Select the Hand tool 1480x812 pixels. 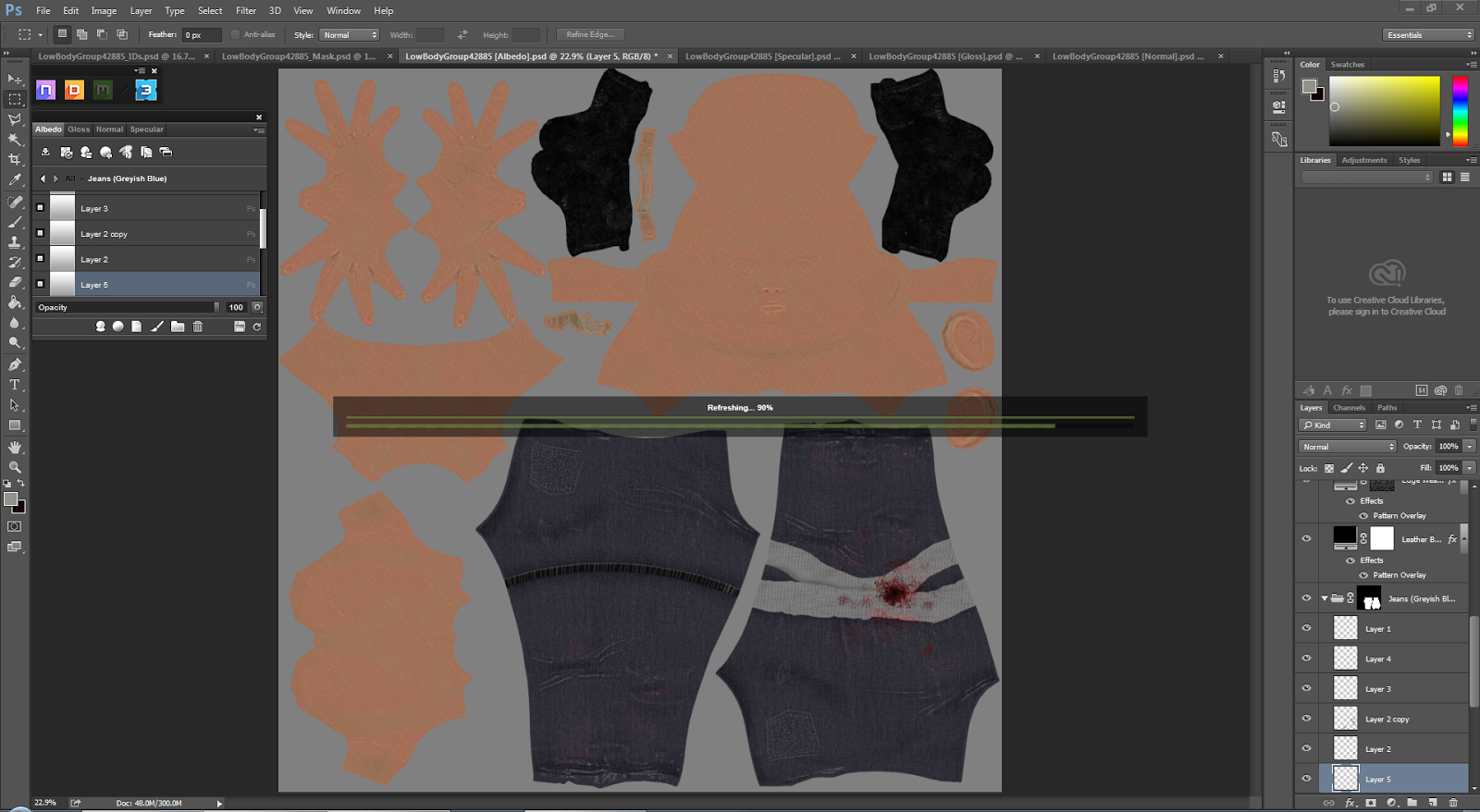15,447
